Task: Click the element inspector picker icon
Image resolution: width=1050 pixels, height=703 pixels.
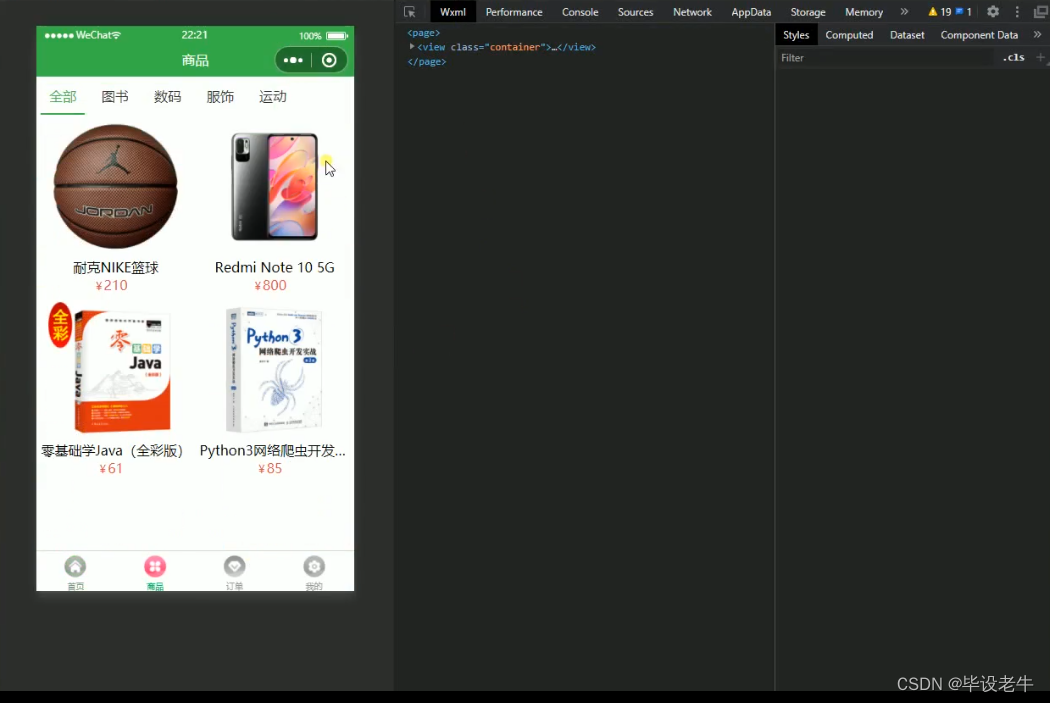Action: [410, 12]
